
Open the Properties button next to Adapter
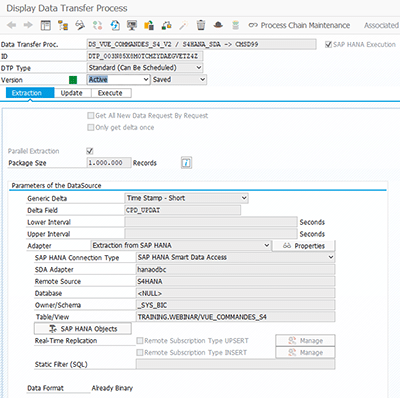click(x=304, y=246)
